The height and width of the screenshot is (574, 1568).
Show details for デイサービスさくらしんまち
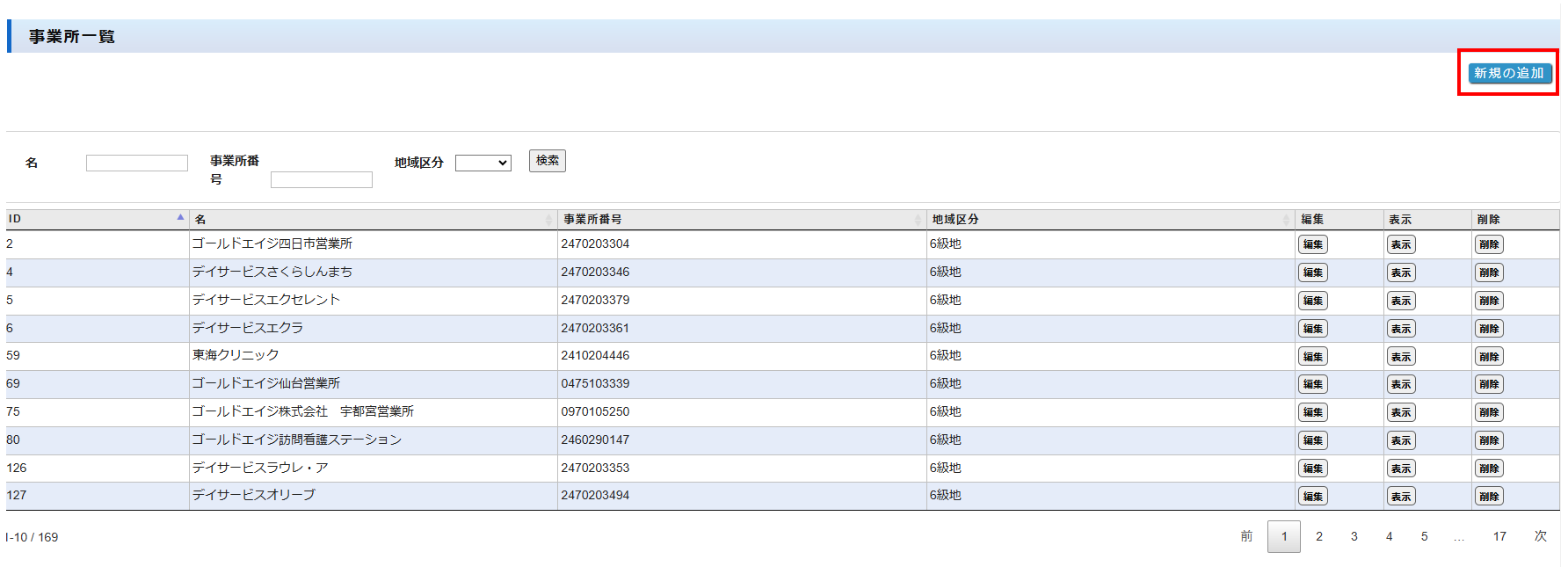coord(1400,272)
